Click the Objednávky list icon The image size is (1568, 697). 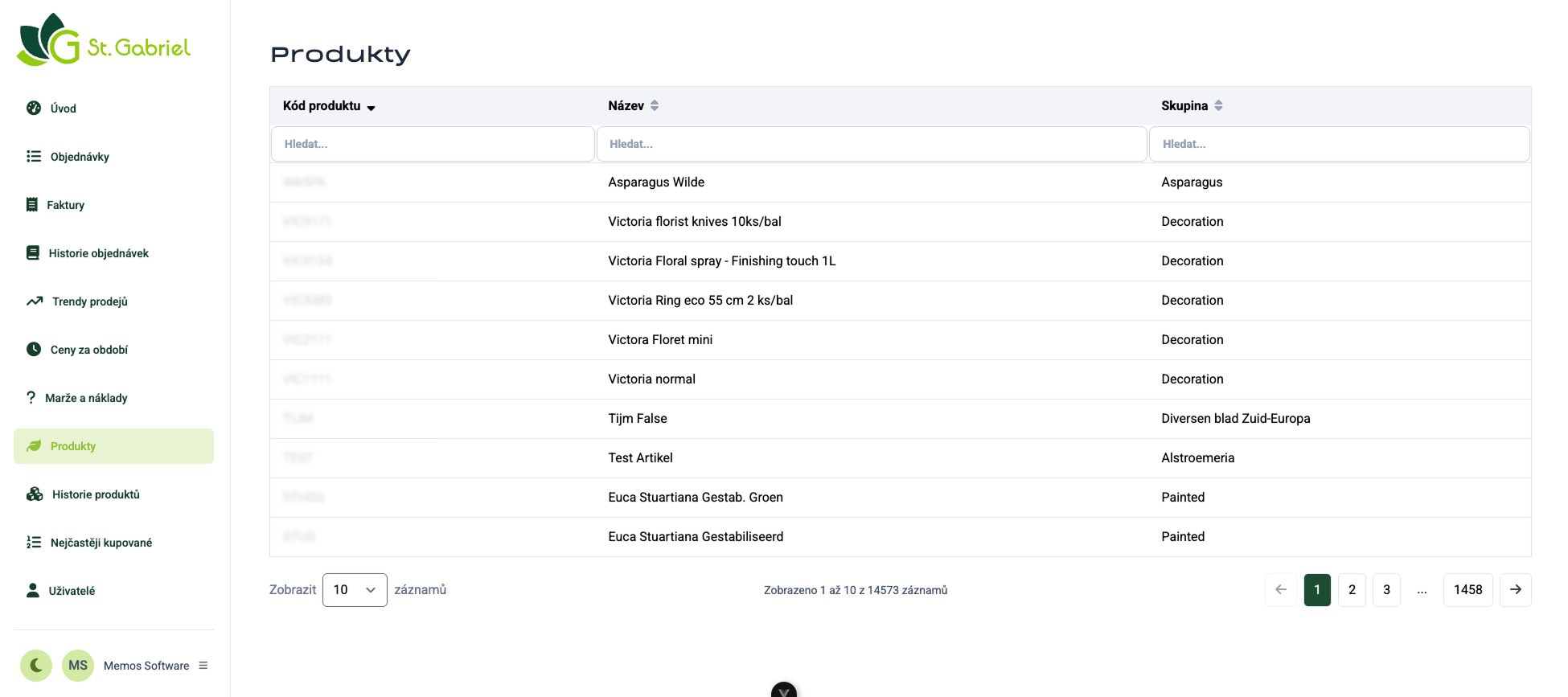pos(34,156)
